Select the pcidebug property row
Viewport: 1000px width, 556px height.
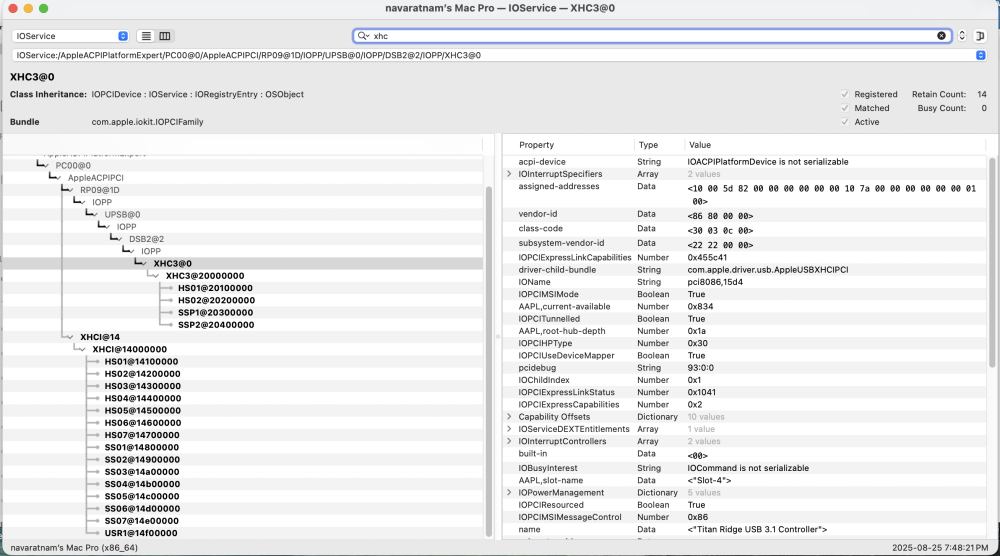point(745,368)
